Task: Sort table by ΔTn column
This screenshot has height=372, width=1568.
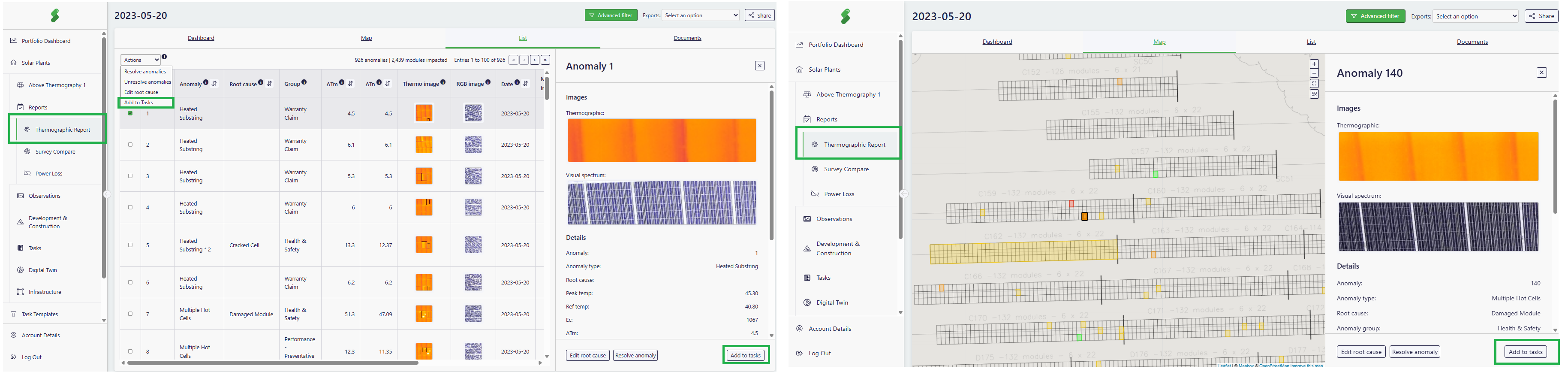Action: pos(388,83)
